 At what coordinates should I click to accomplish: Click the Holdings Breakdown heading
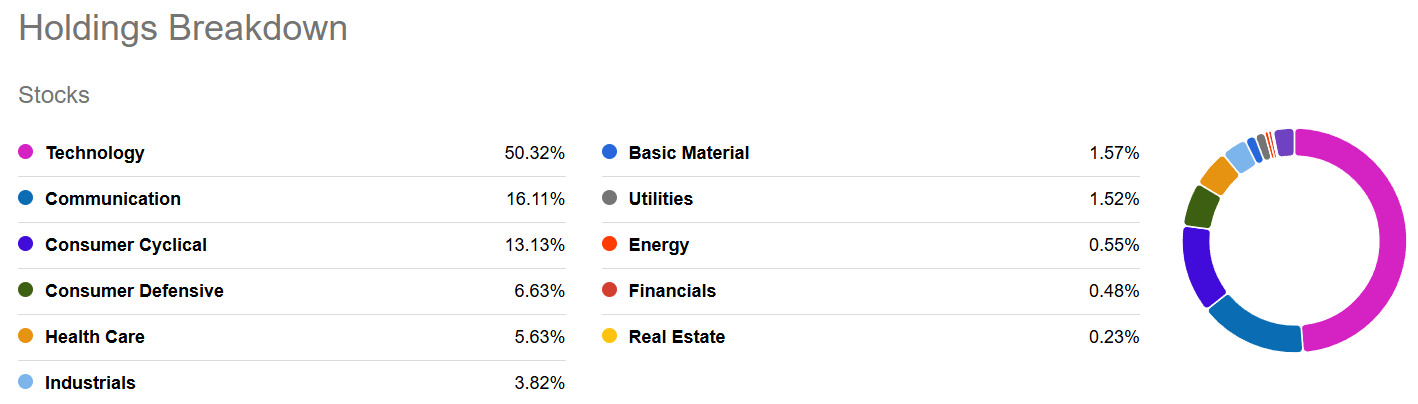click(183, 28)
